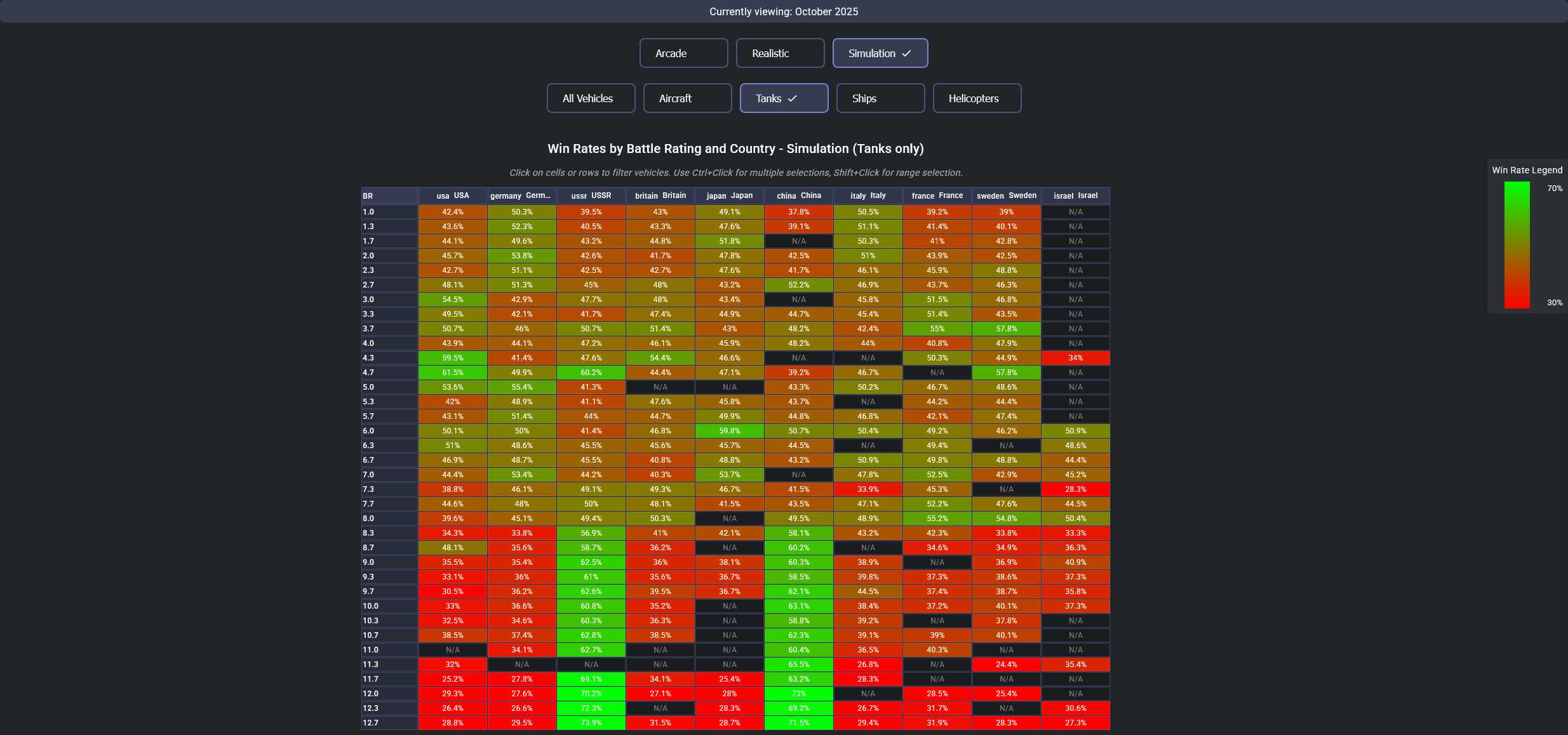The image size is (1568, 735).
Task: Filter by Ships vehicle type
Action: pyautogui.click(x=880, y=98)
